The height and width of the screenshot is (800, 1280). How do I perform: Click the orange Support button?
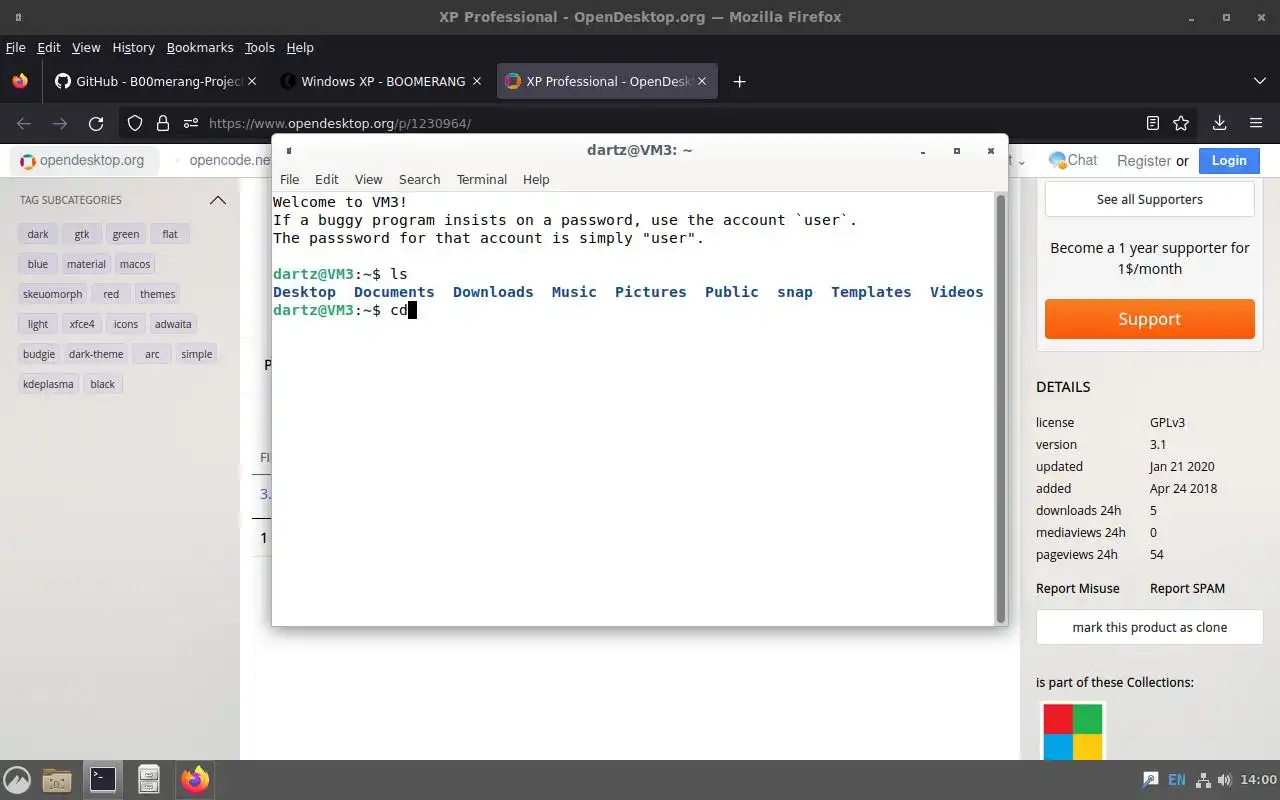[x=1149, y=319]
